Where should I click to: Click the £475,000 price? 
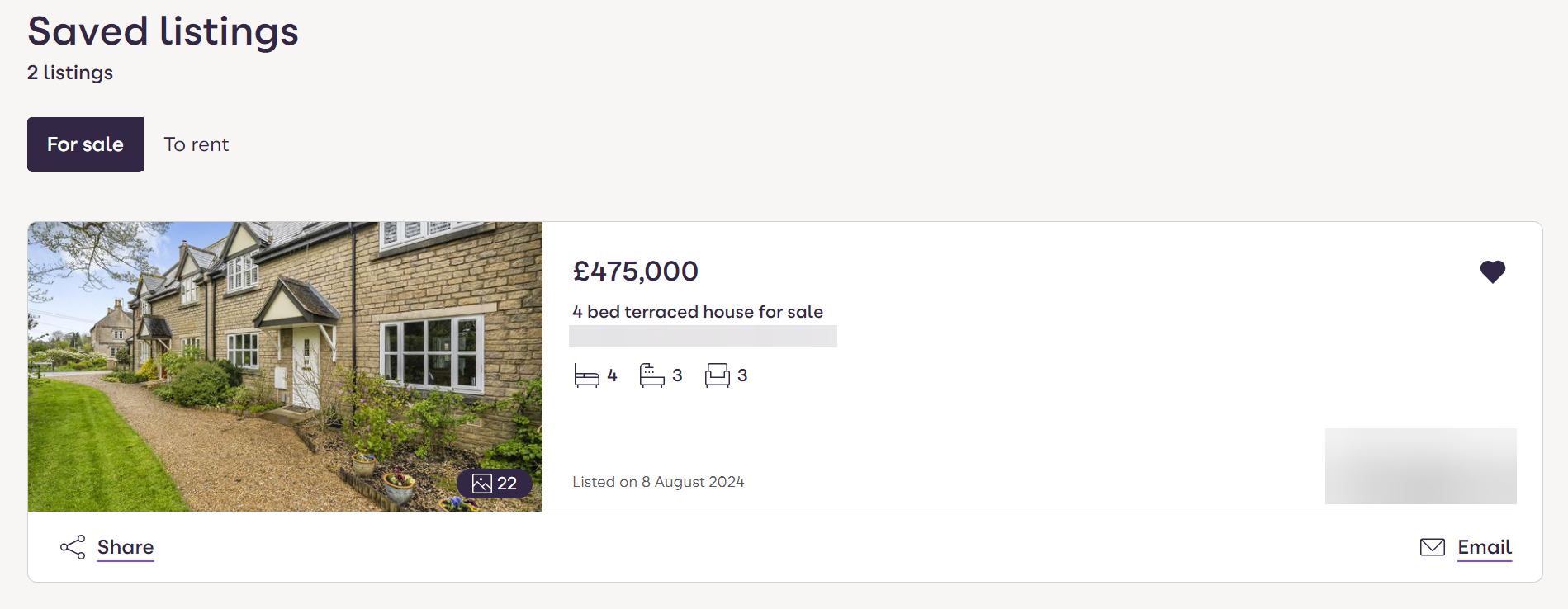[635, 271]
